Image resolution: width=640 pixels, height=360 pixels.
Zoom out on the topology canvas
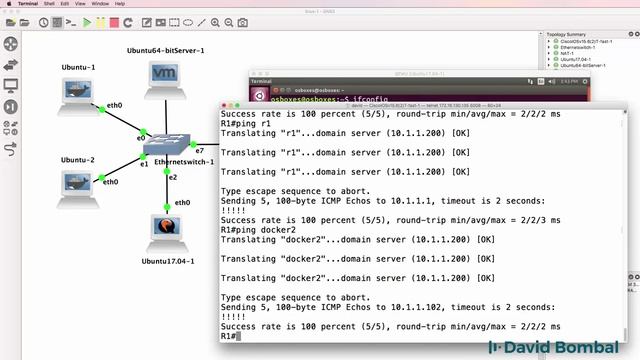(x=229, y=23)
